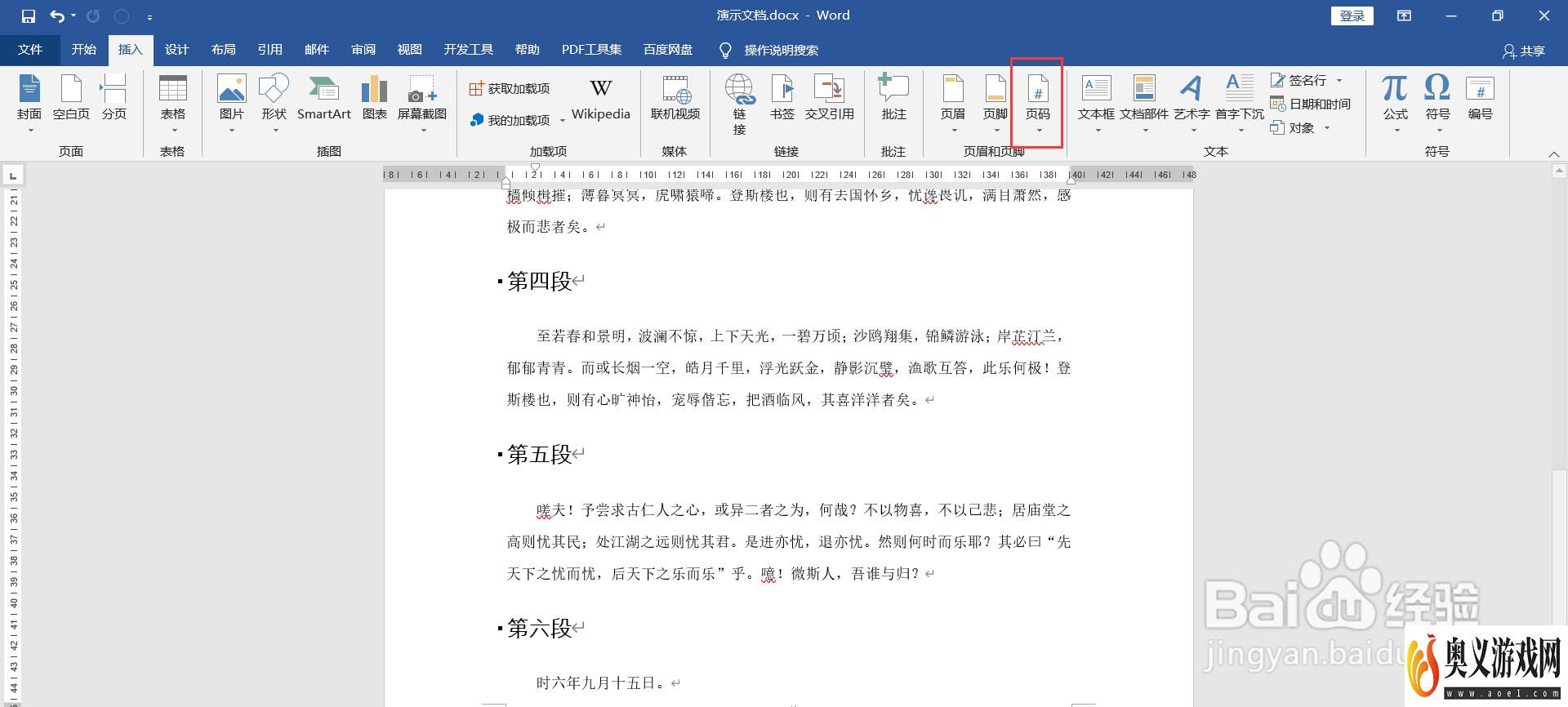Image resolution: width=1568 pixels, height=707 pixels.
Task: Insert a bookmark (书签)
Action: [782, 98]
